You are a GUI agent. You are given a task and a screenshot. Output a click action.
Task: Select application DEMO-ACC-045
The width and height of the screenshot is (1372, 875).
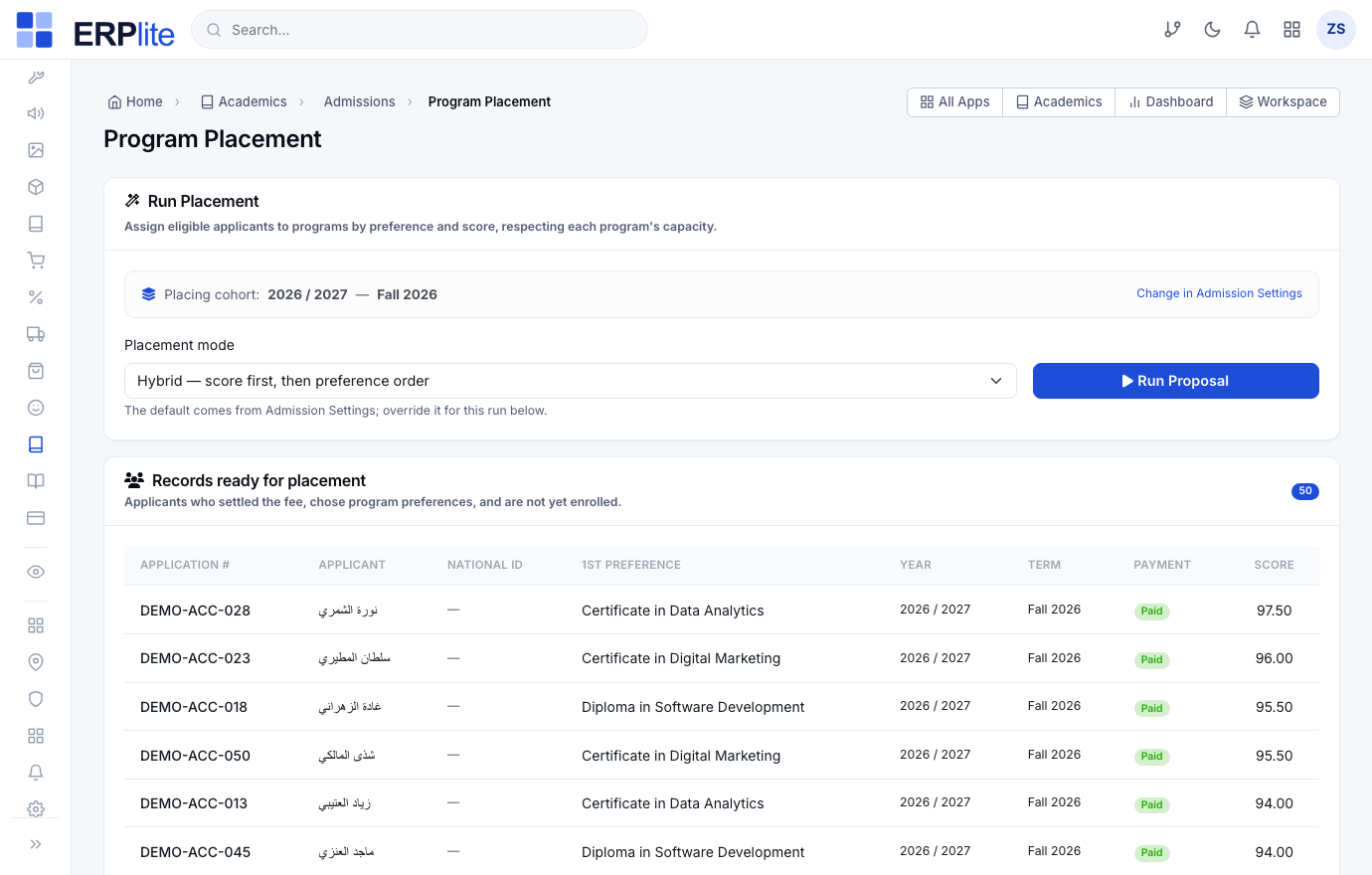pyautogui.click(x=195, y=852)
